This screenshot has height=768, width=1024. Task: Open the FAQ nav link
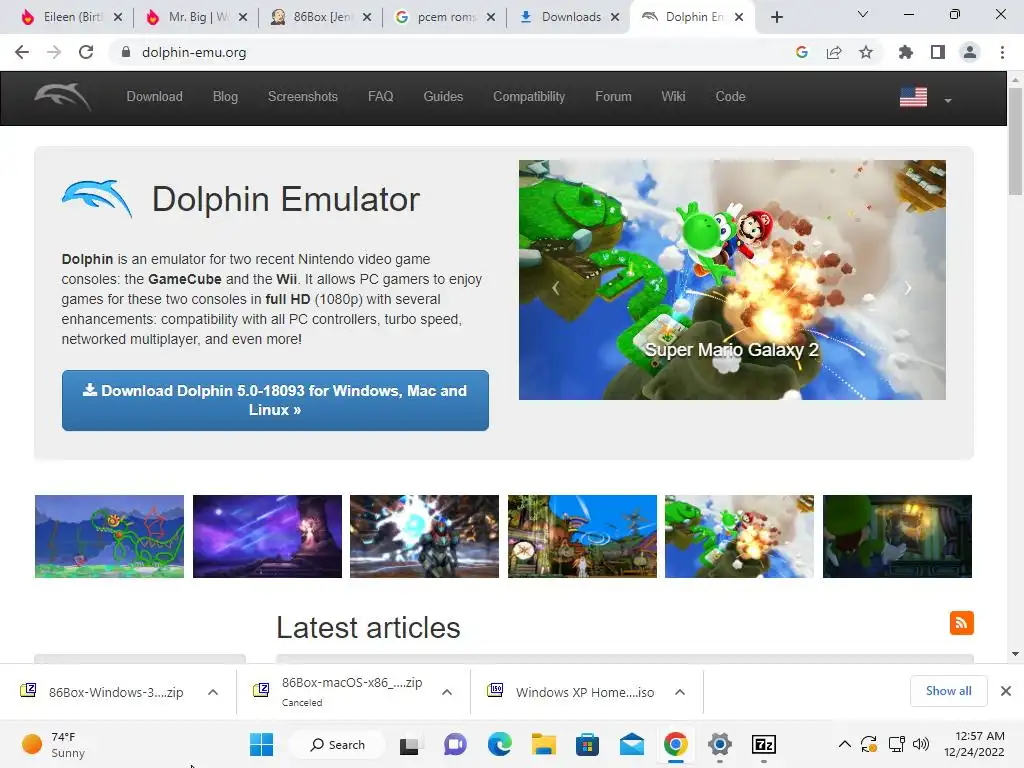(381, 97)
